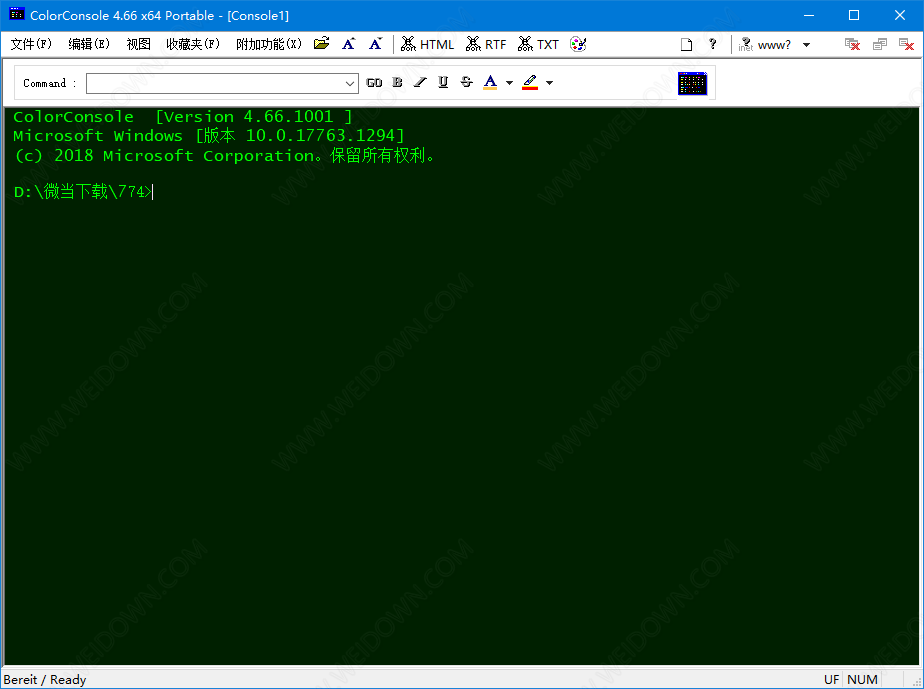Close the ColorConsole window
Viewport: 924px width, 689px height.
(900, 15)
